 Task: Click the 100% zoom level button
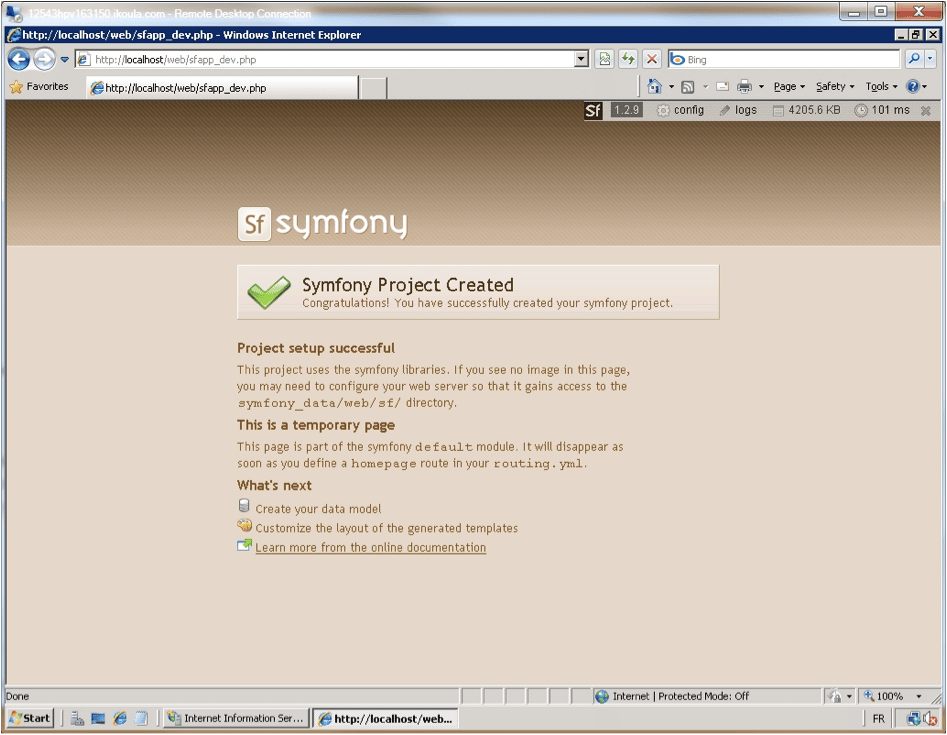(x=884, y=696)
